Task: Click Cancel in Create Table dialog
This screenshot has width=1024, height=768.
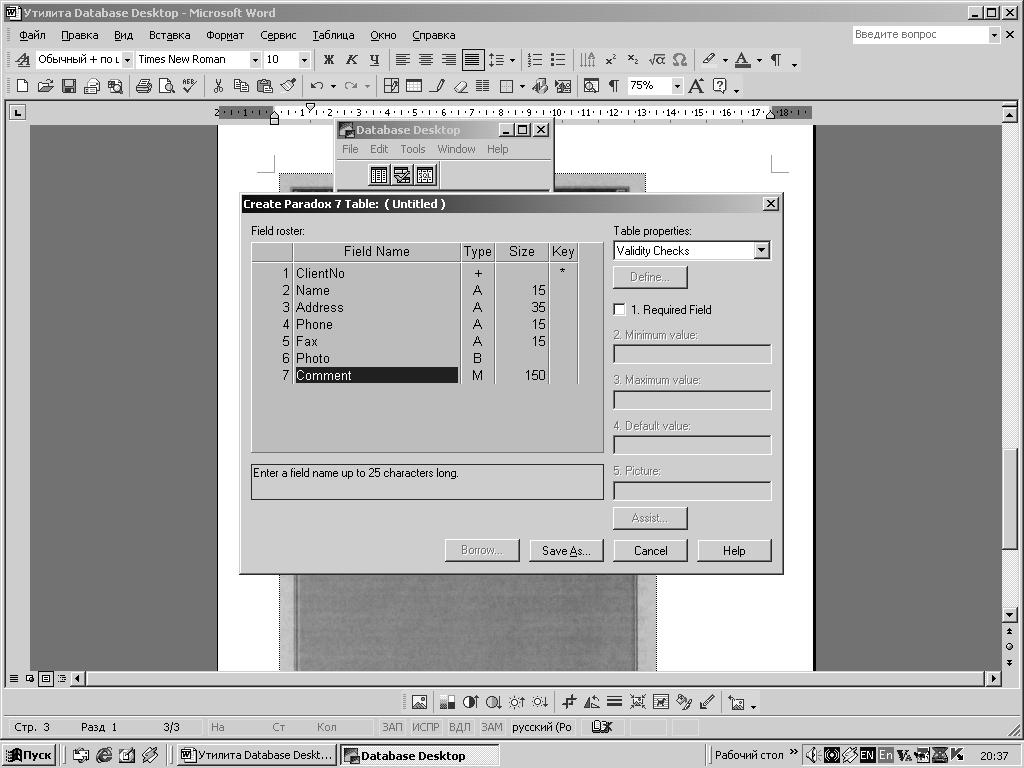Action: (x=650, y=551)
